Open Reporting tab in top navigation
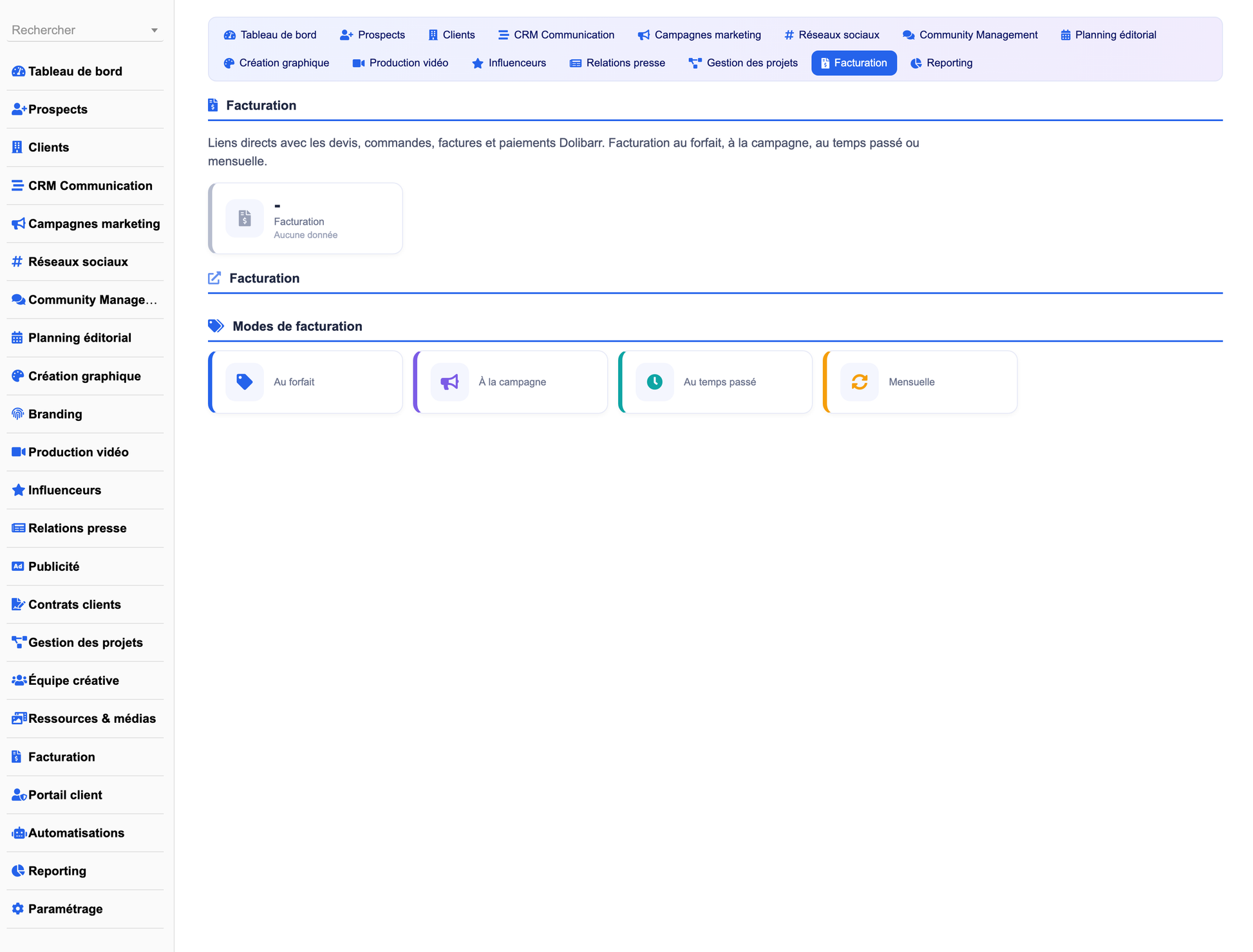The height and width of the screenshot is (952, 1253). tap(941, 63)
